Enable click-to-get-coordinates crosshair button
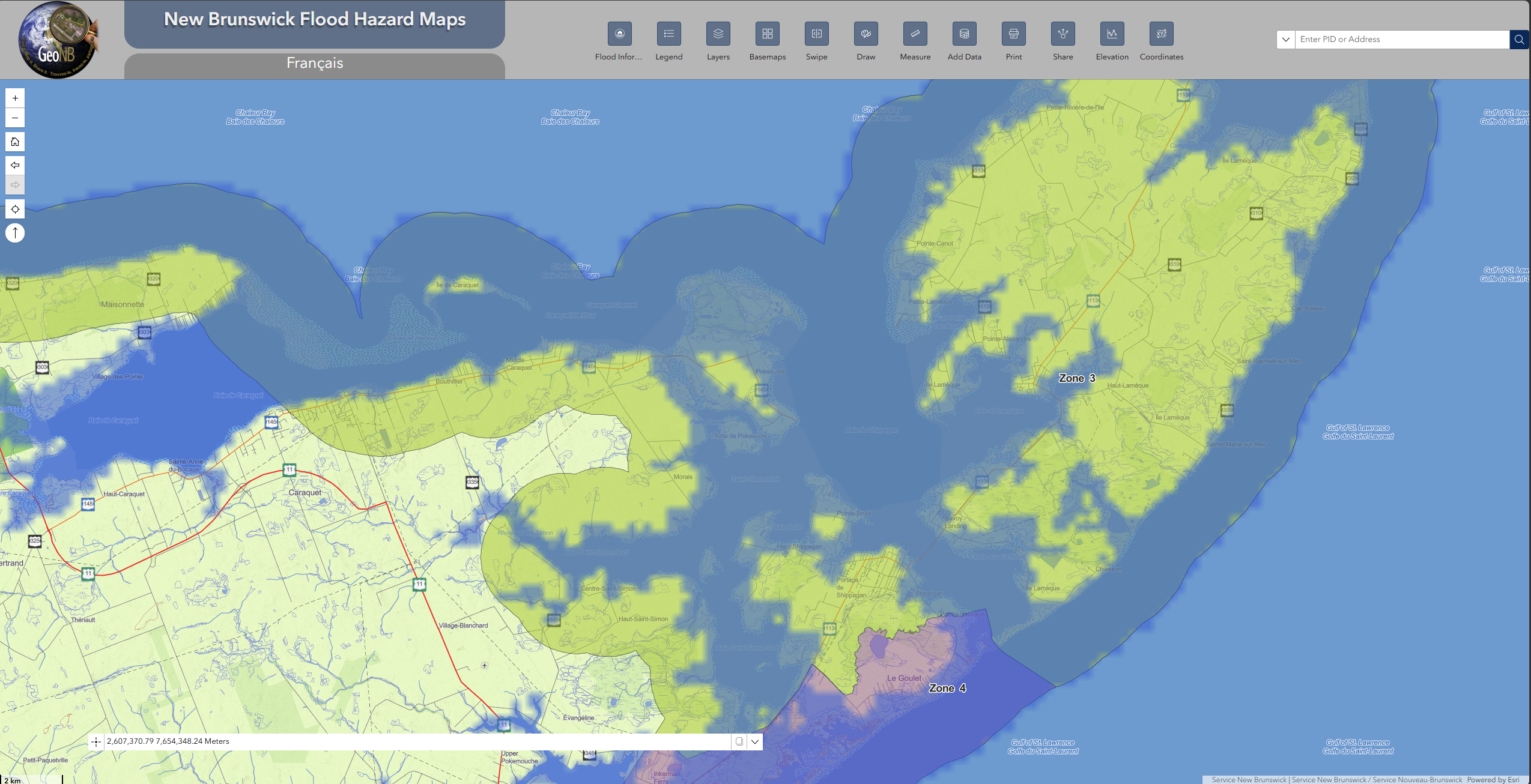 [x=96, y=742]
